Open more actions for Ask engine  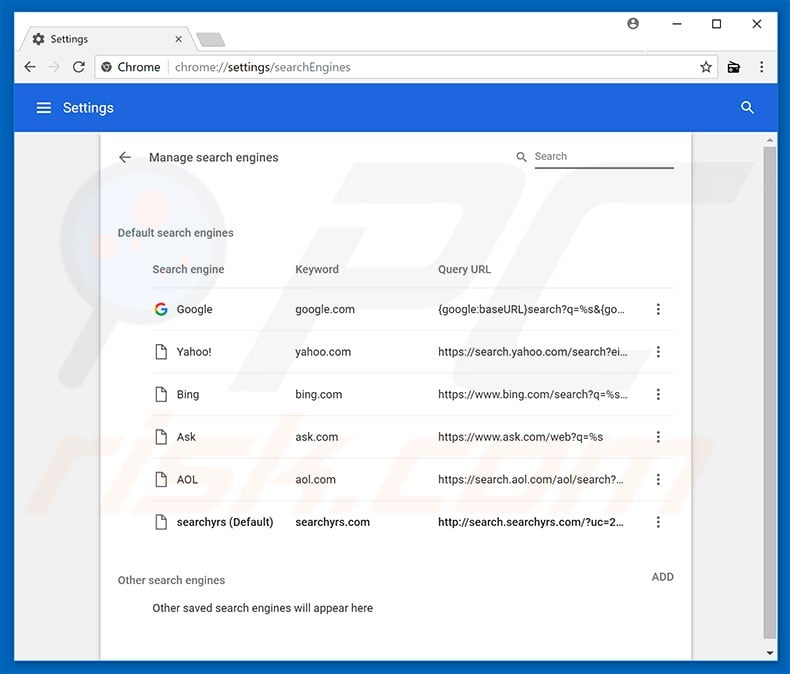click(x=658, y=437)
